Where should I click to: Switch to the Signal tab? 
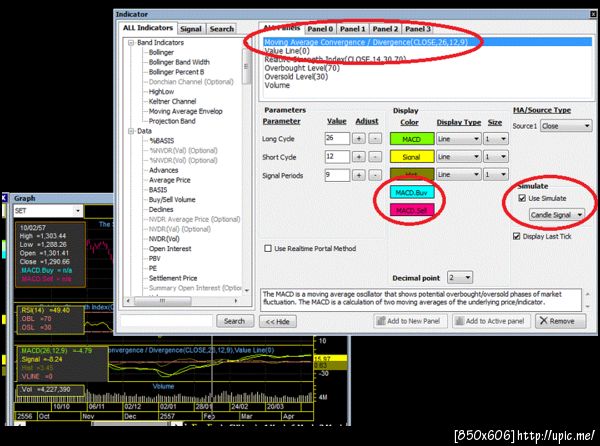(x=191, y=29)
